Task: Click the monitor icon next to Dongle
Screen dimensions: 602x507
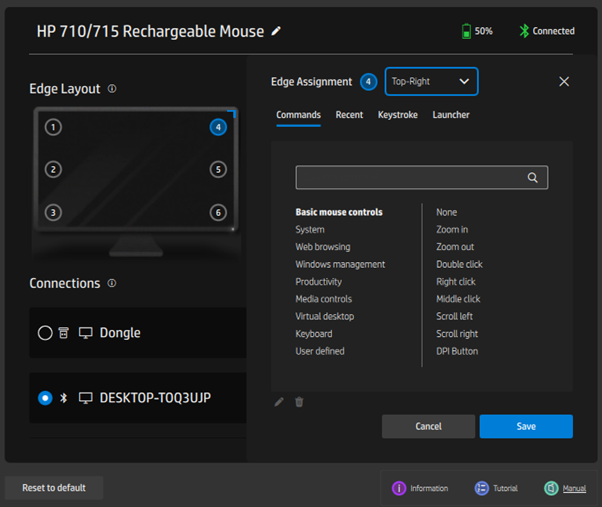Action: (86, 333)
